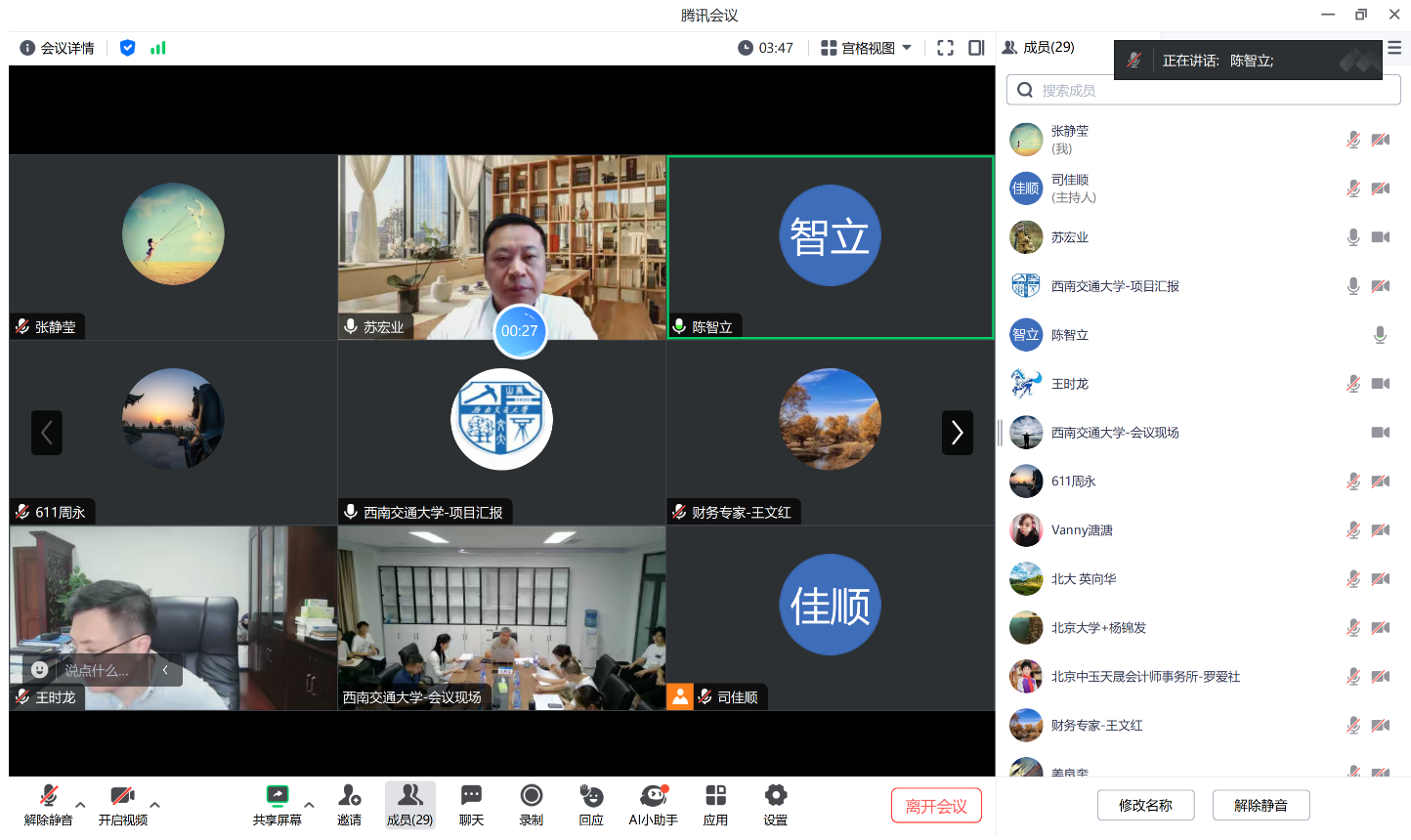Click the 录制 record icon
The image size is (1411, 840).
point(531,797)
